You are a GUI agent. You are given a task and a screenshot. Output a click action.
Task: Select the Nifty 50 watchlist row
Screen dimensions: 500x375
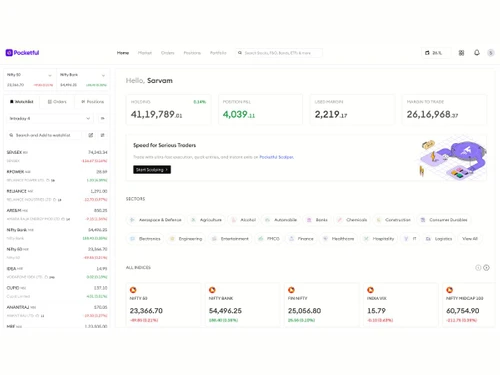tap(57, 253)
